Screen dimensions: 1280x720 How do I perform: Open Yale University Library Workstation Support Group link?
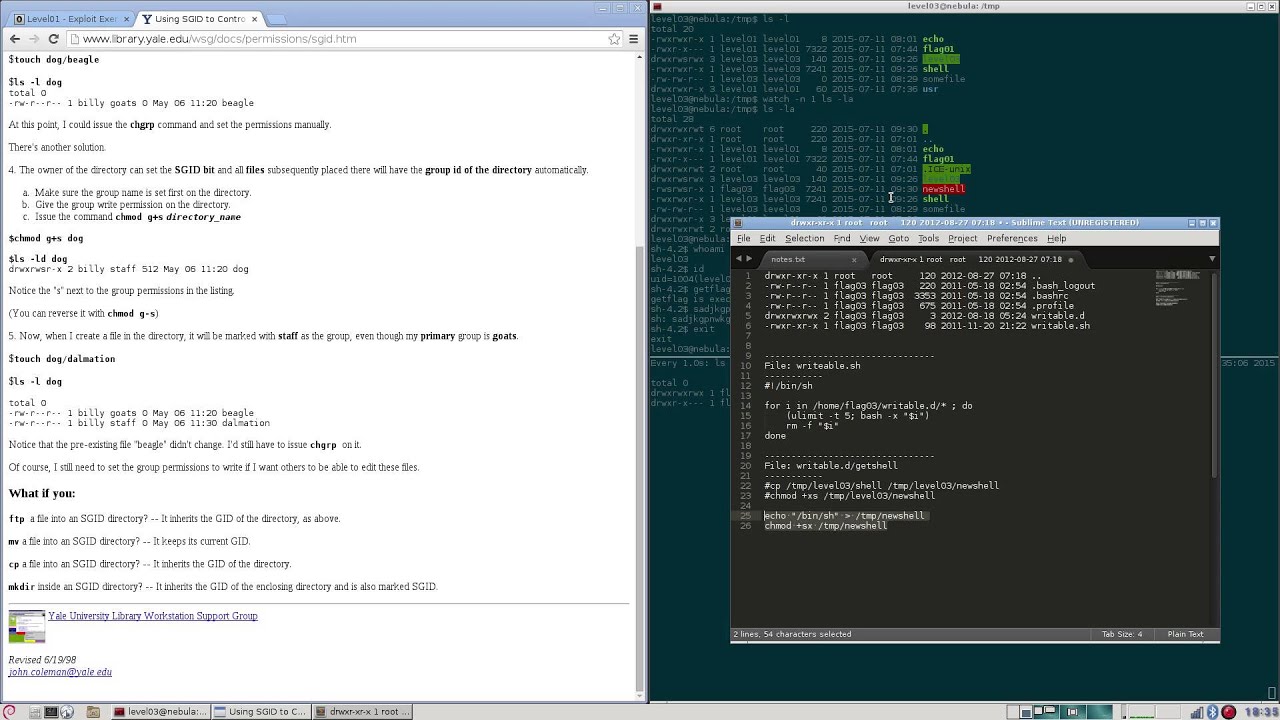[152, 616]
